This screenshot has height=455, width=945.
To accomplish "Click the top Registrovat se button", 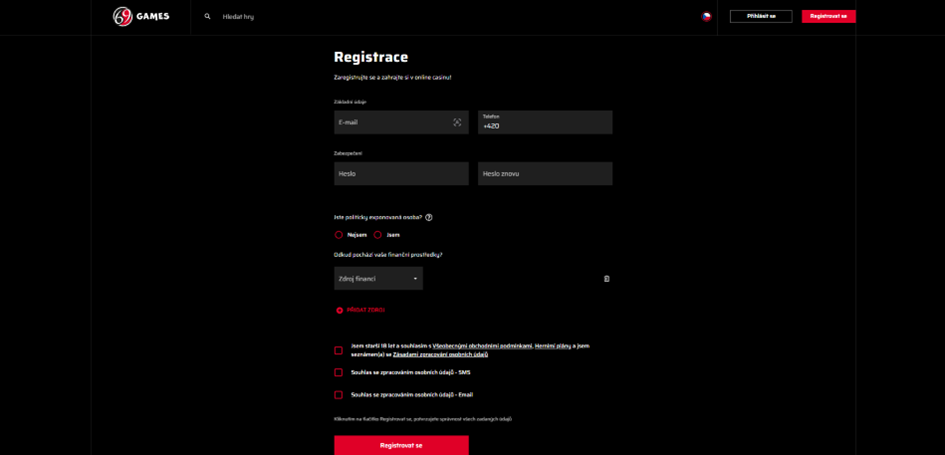I will click(x=829, y=16).
